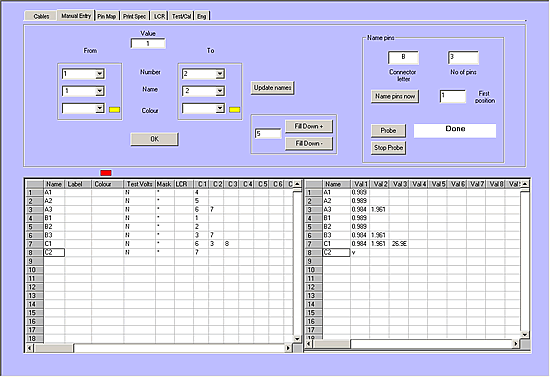Select the A1 name cell in left table
This screenshot has height=377, width=550.
coord(54,192)
